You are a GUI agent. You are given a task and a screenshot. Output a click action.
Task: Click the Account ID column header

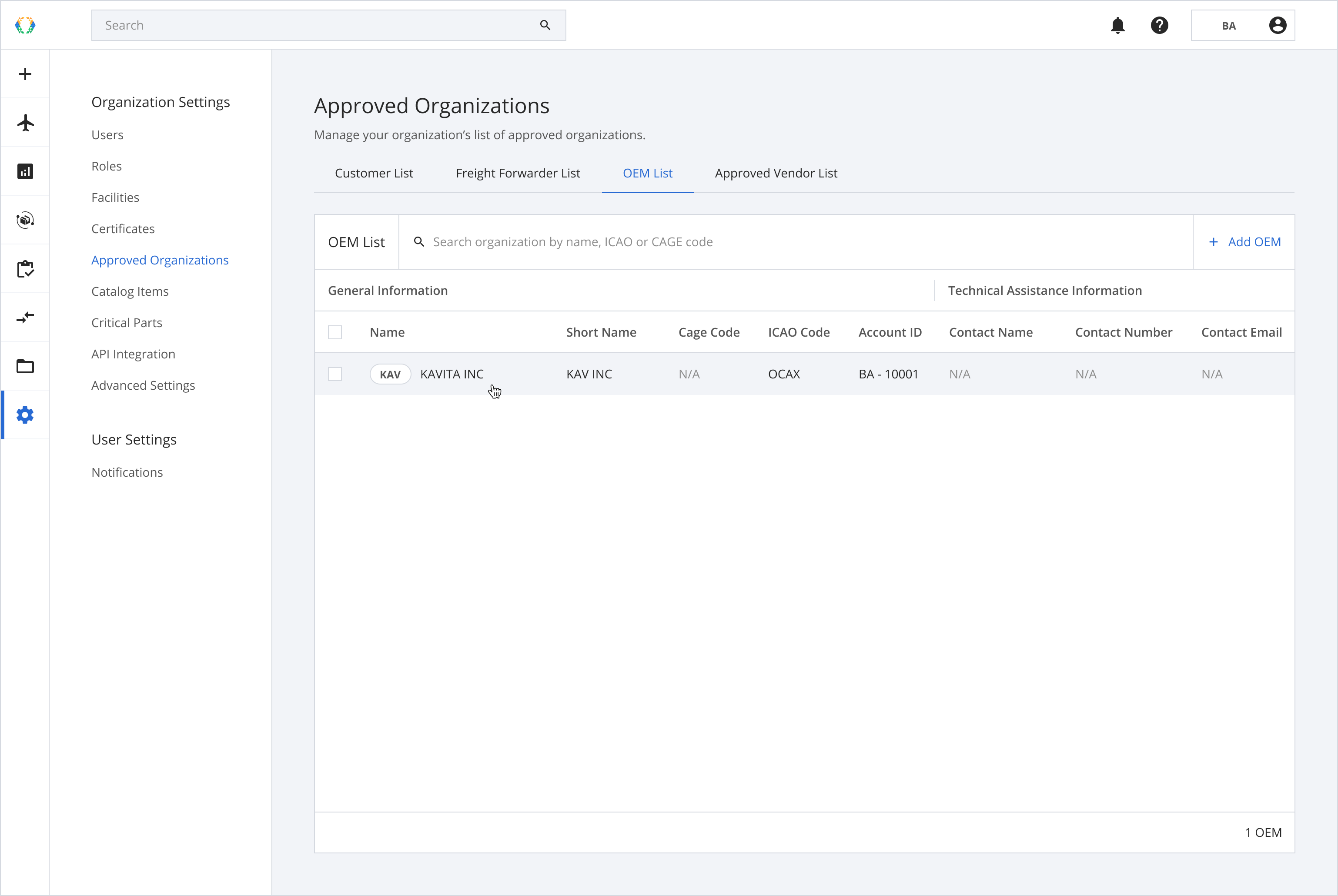[890, 333]
